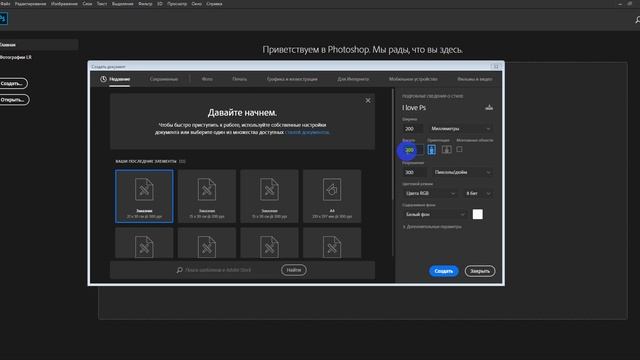Click the blue "Создать" button in dialog
Viewport: 640px width, 360px height.
444,271
